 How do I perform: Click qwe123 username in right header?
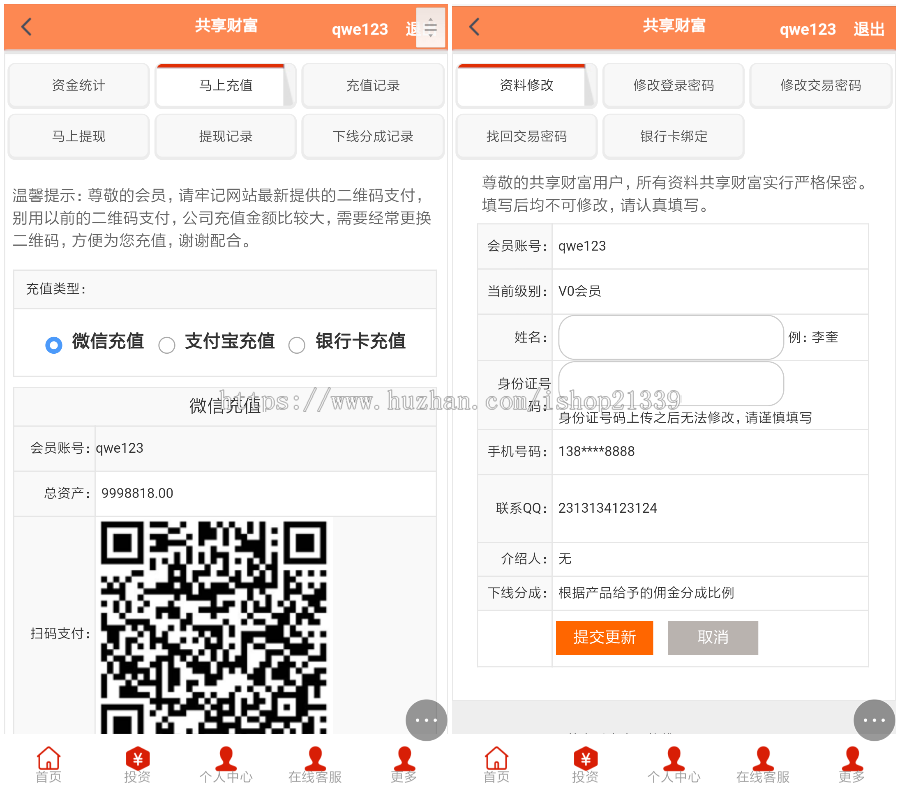[808, 29]
